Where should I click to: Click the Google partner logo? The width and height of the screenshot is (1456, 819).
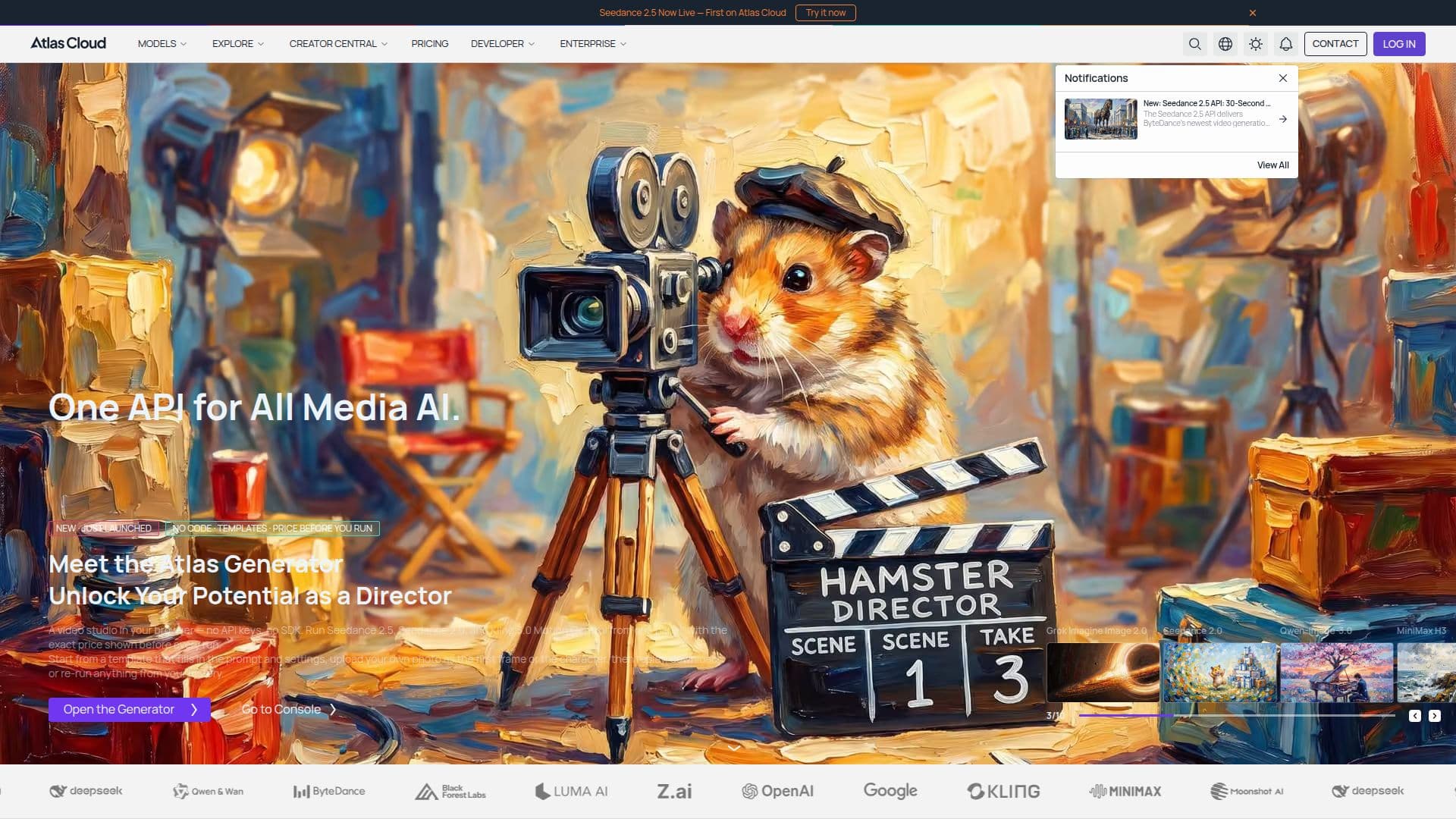(890, 791)
